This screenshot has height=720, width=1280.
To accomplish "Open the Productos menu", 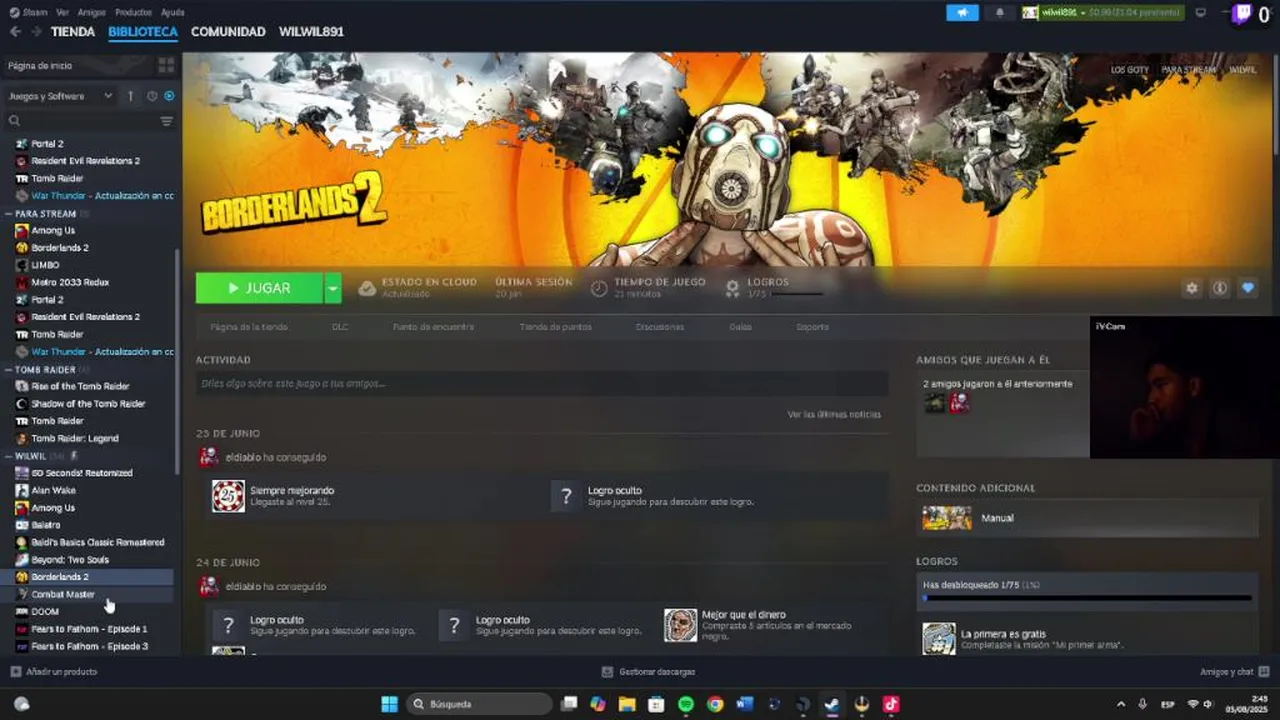I will [133, 12].
